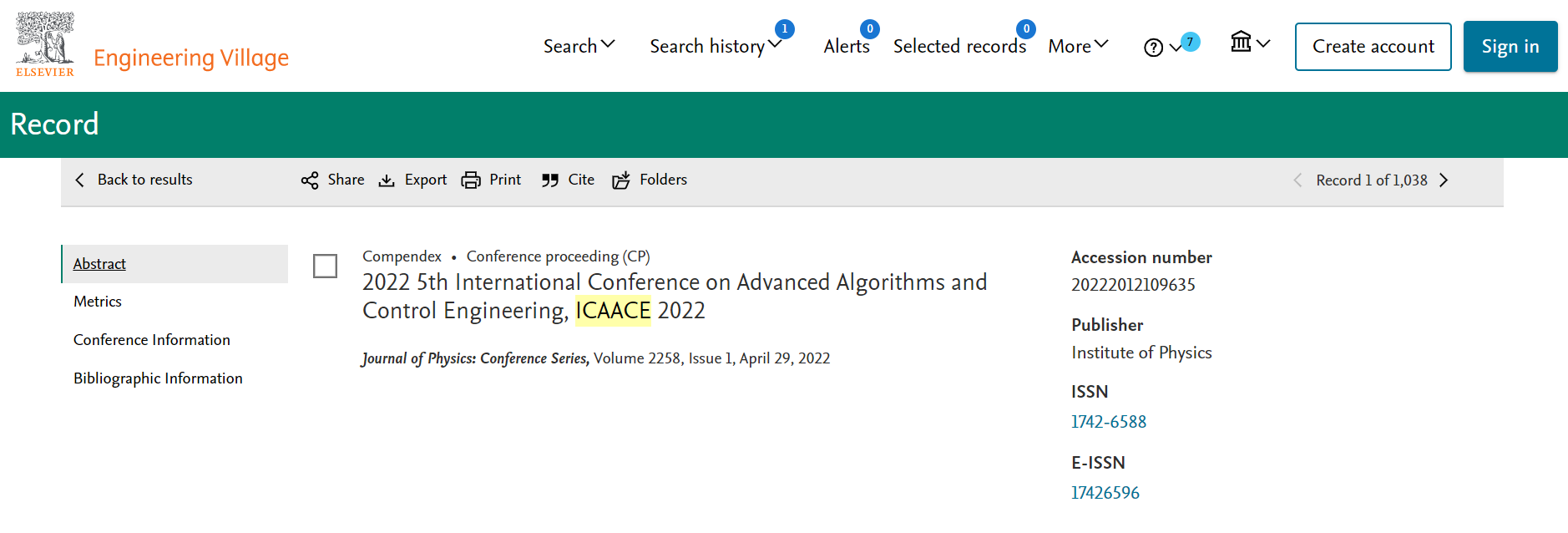This screenshot has height=533, width=1568.
Task: Click the Selected records count badge
Action: 1026,29
